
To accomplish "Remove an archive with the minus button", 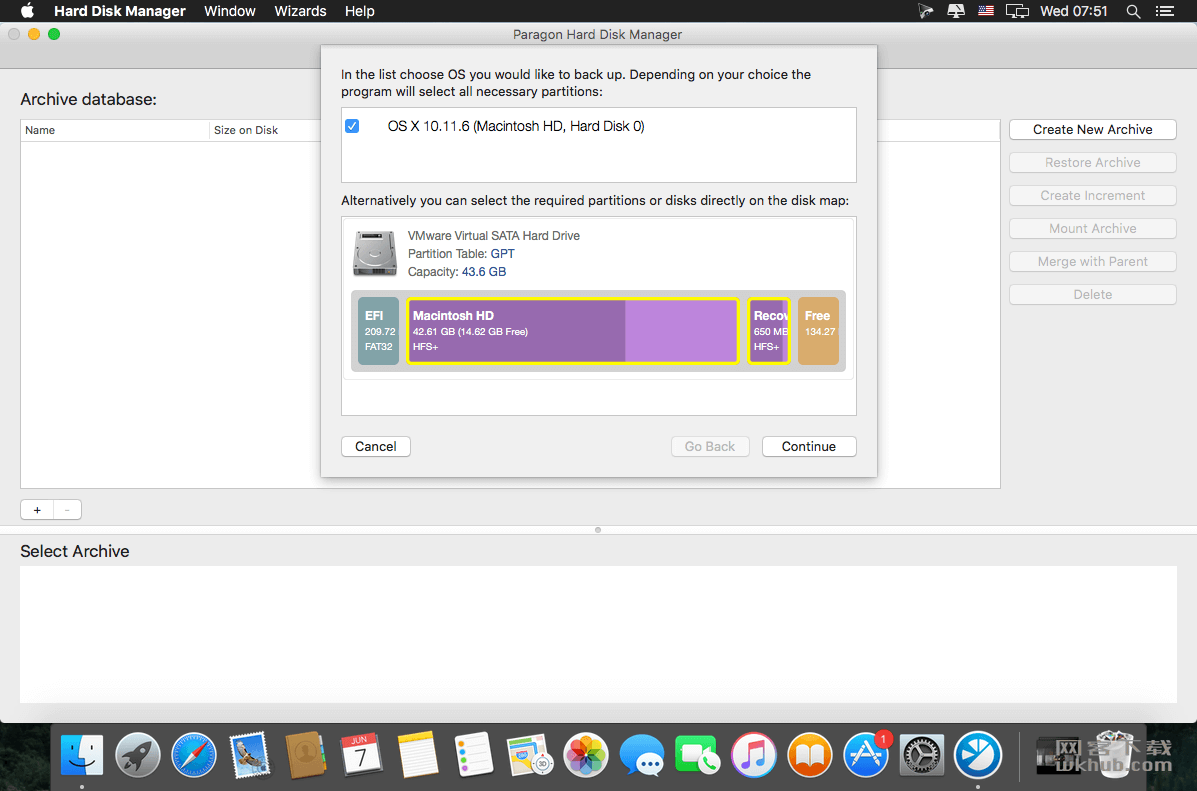I will click(67, 509).
